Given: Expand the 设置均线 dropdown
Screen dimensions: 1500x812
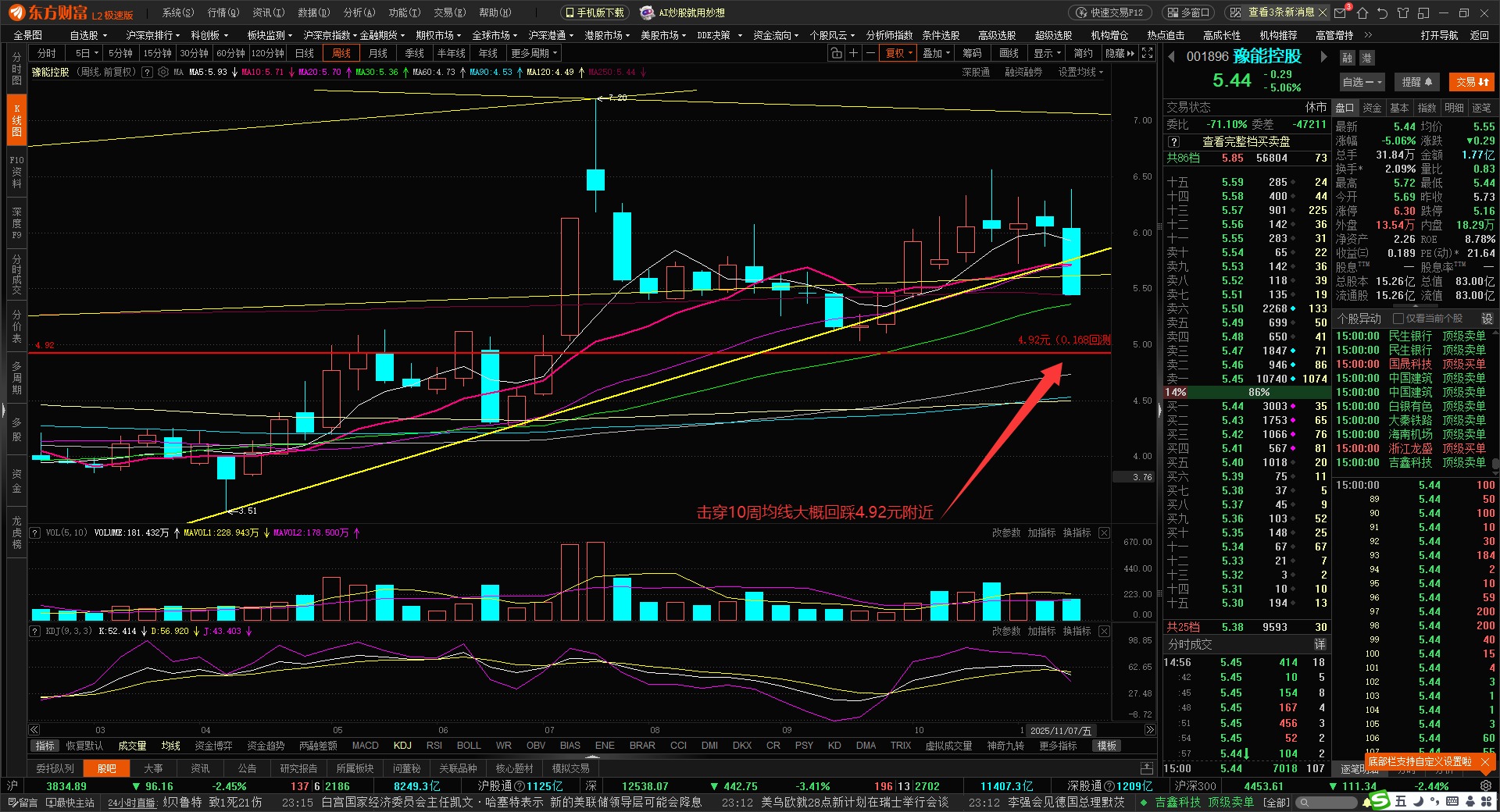Looking at the screenshot, I should [x=1080, y=72].
